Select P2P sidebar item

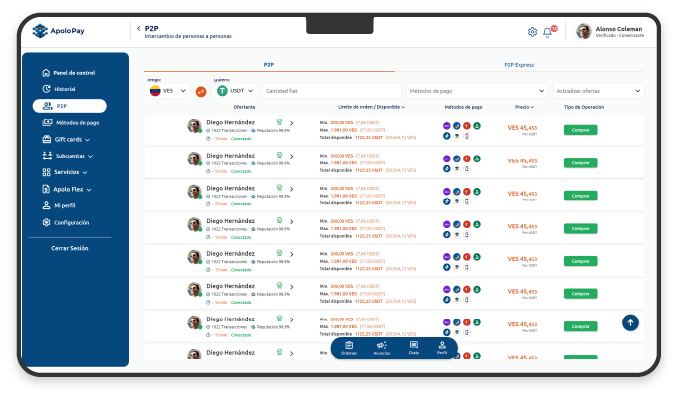point(70,106)
